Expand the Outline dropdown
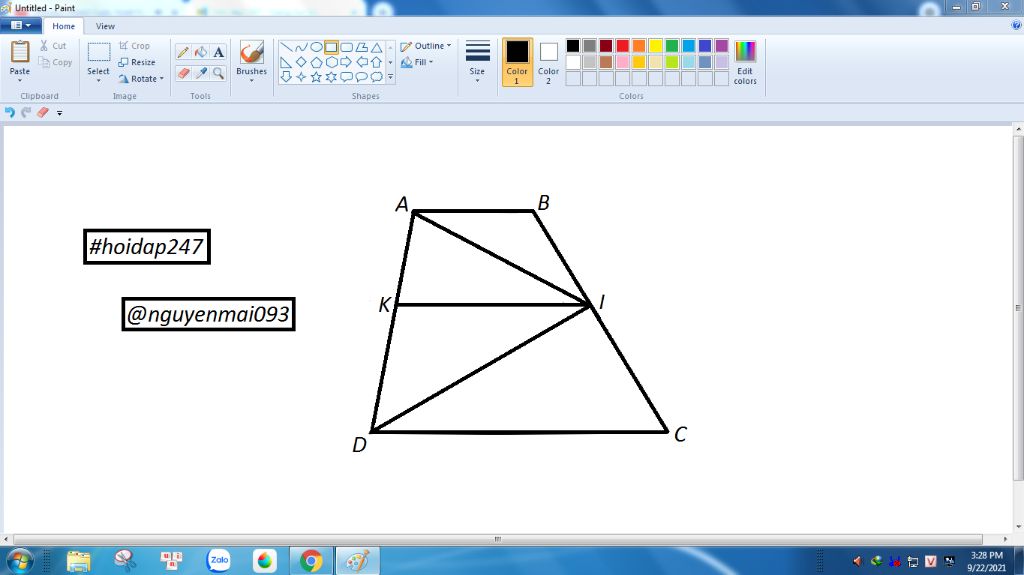This screenshot has height=575, width=1024. [426, 46]
